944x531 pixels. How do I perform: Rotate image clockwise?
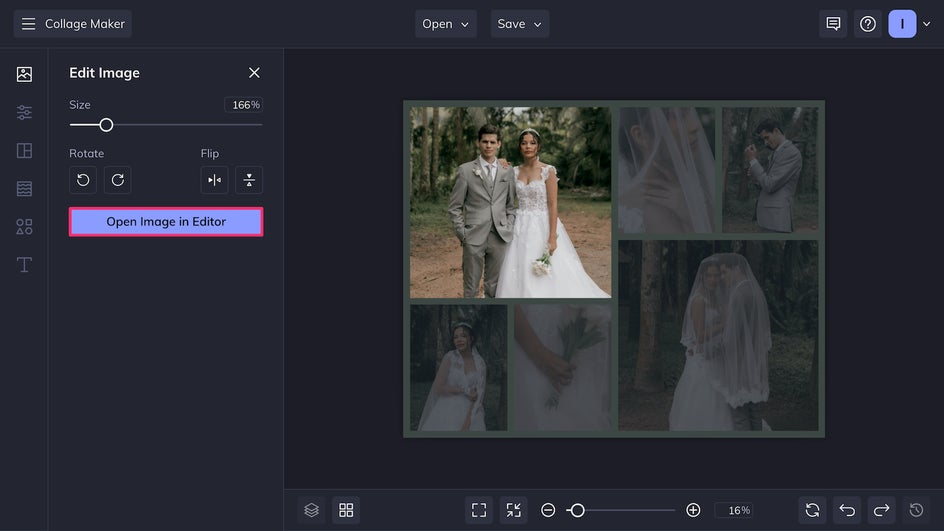117,180
